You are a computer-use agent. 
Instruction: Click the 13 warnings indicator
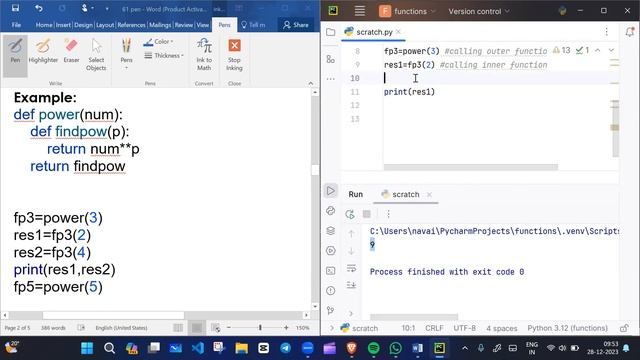pos(562,50)
